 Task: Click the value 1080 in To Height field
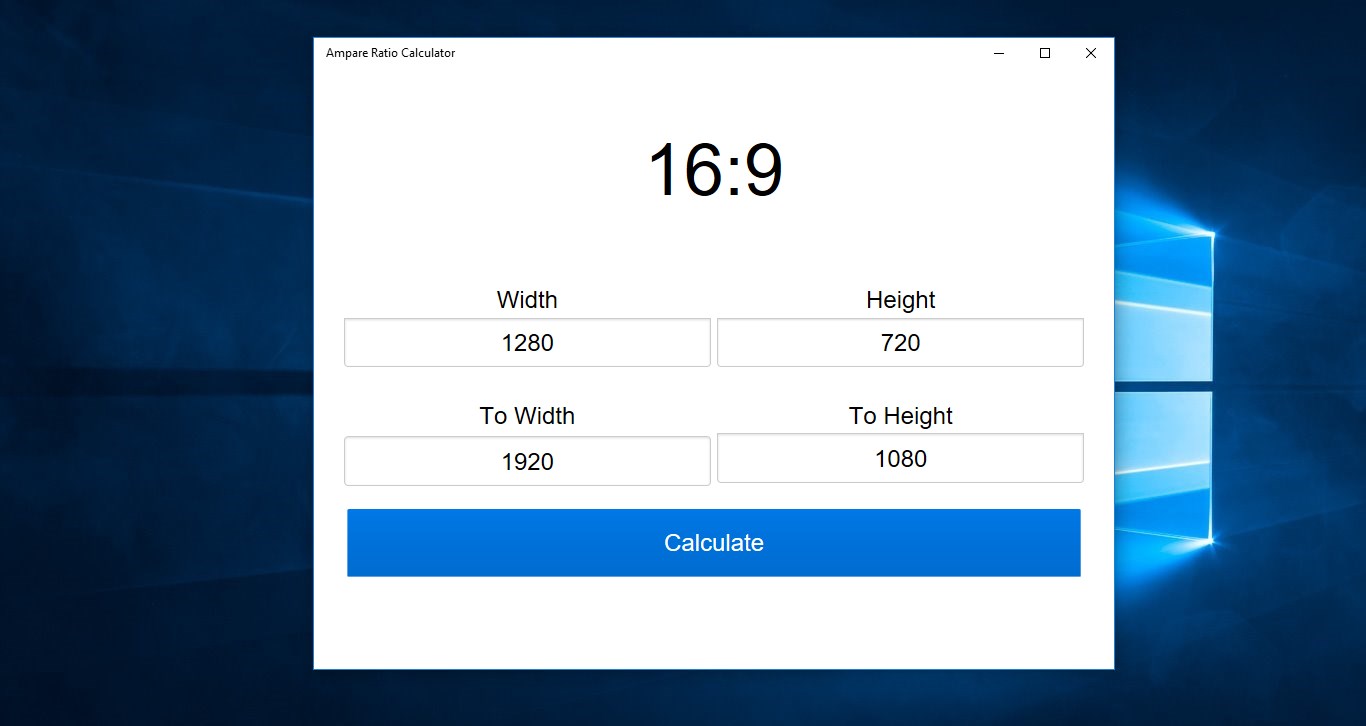tap(899, 458)
